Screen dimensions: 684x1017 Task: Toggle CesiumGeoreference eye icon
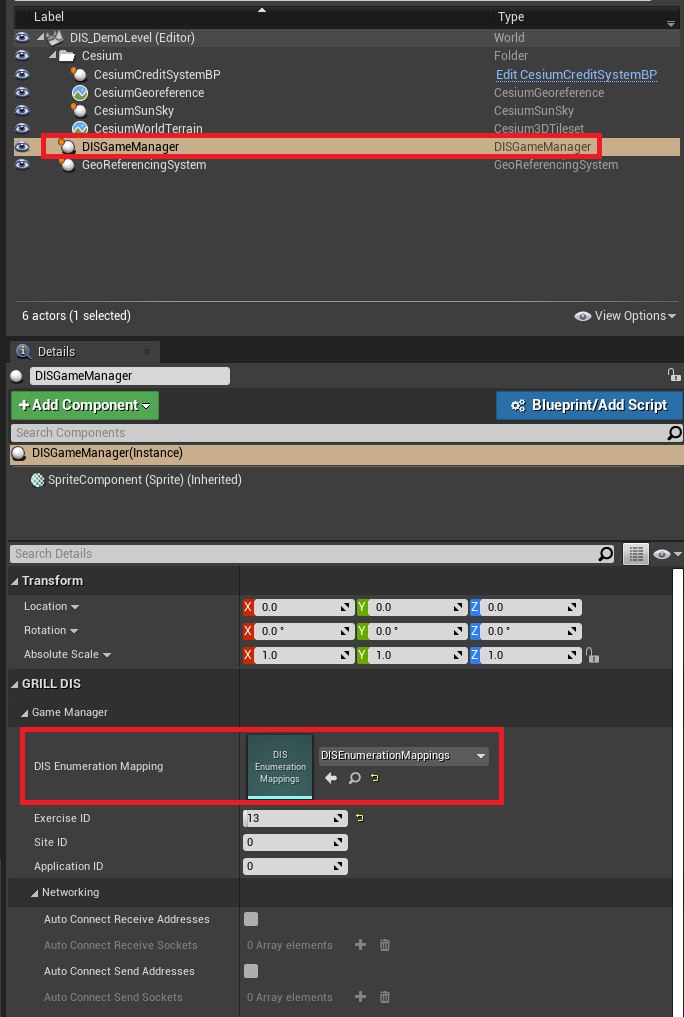(x=22, y=92)
